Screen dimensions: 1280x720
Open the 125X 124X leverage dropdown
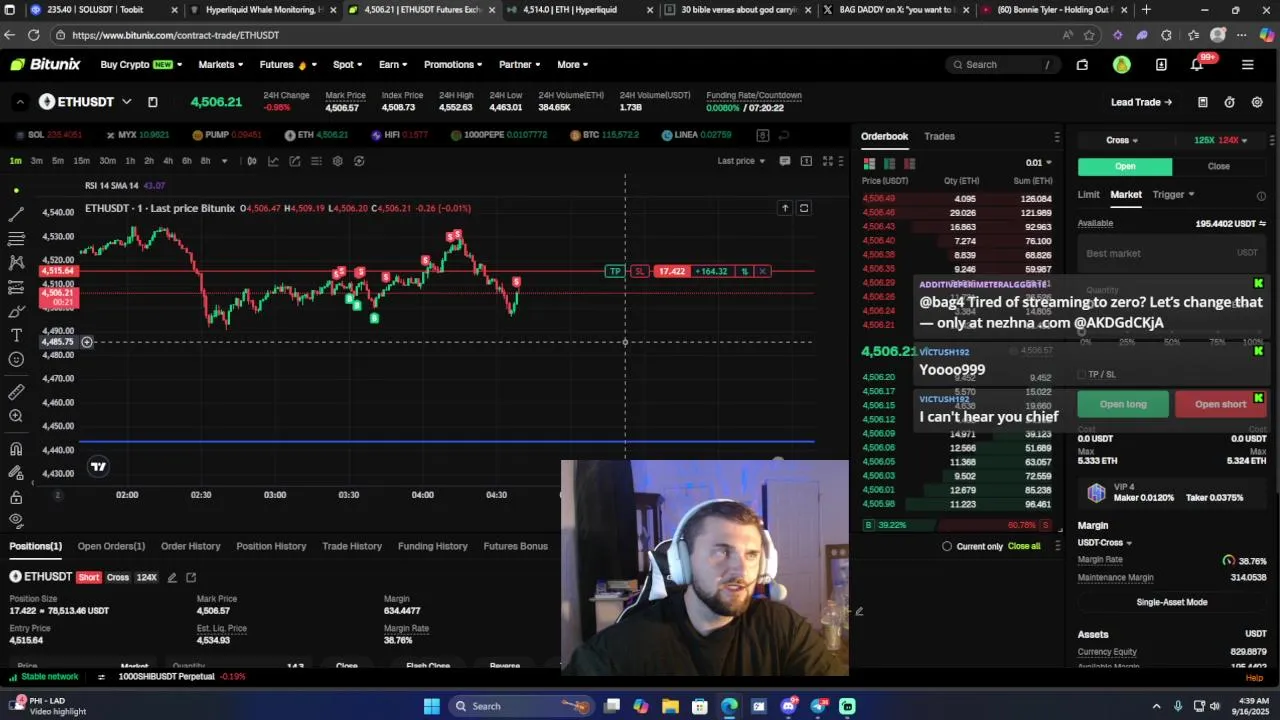pos(1222,141)
